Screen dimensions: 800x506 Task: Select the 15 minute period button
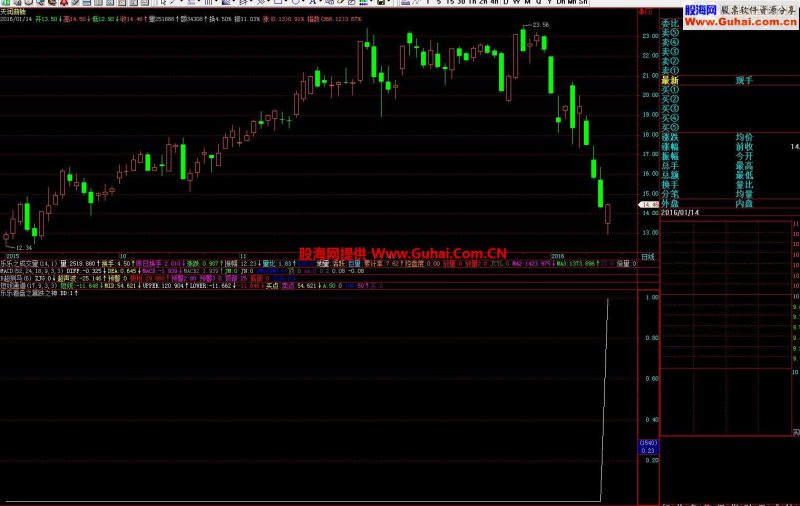(450, 2)
